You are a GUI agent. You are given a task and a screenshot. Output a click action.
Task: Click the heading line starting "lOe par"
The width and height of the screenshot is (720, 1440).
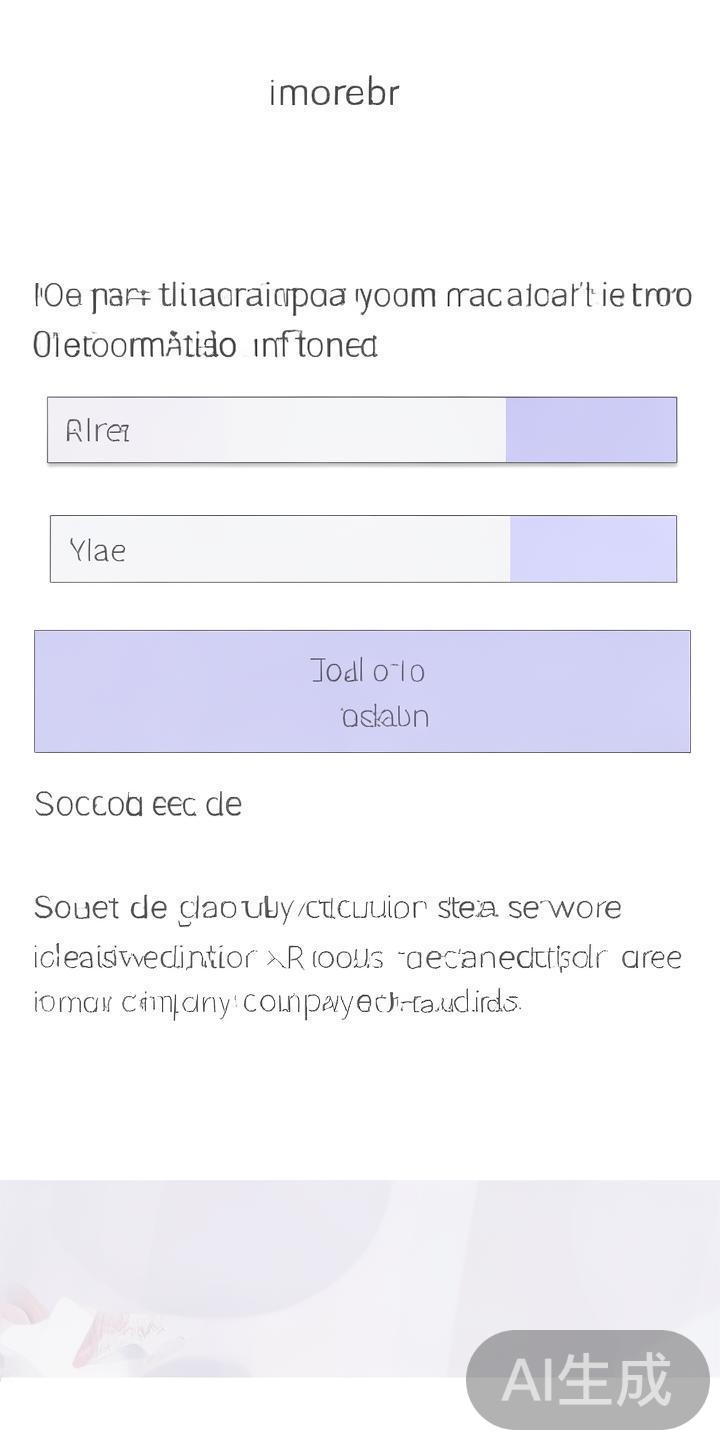[362, 296]
